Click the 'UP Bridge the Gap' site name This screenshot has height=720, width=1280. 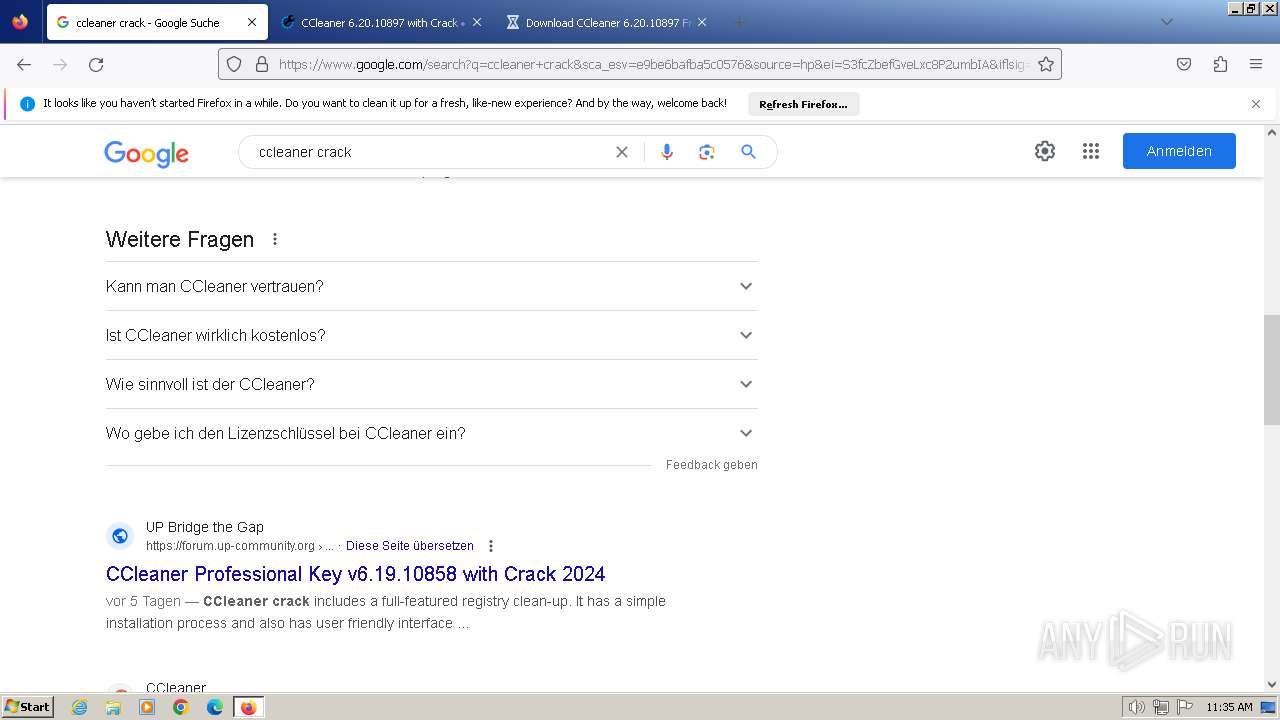click(x=205, y=527)
